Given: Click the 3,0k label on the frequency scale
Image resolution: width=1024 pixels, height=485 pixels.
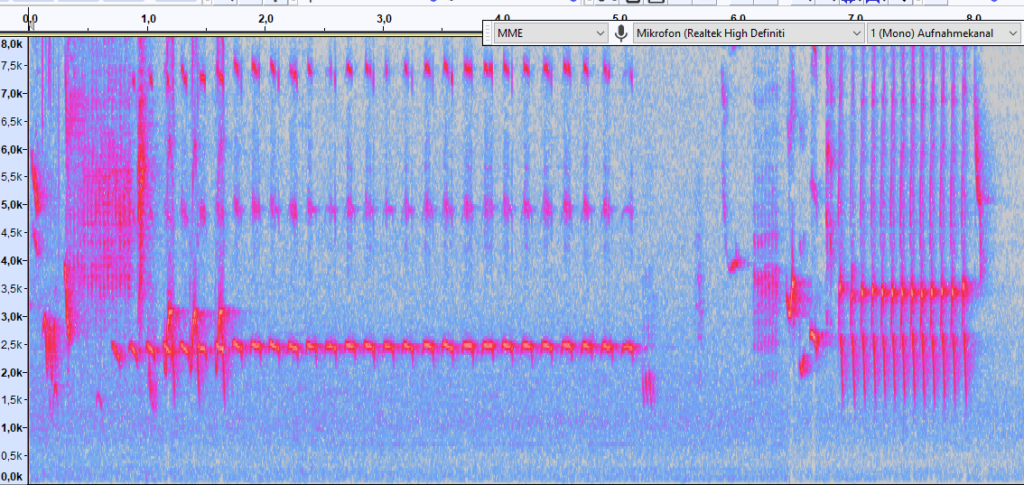Looking at the screenshot, I should 13,317.
